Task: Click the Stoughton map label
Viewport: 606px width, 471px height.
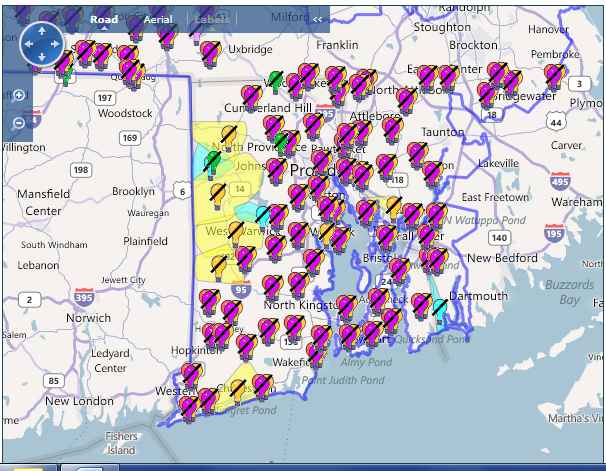Action: pos(442,27)
